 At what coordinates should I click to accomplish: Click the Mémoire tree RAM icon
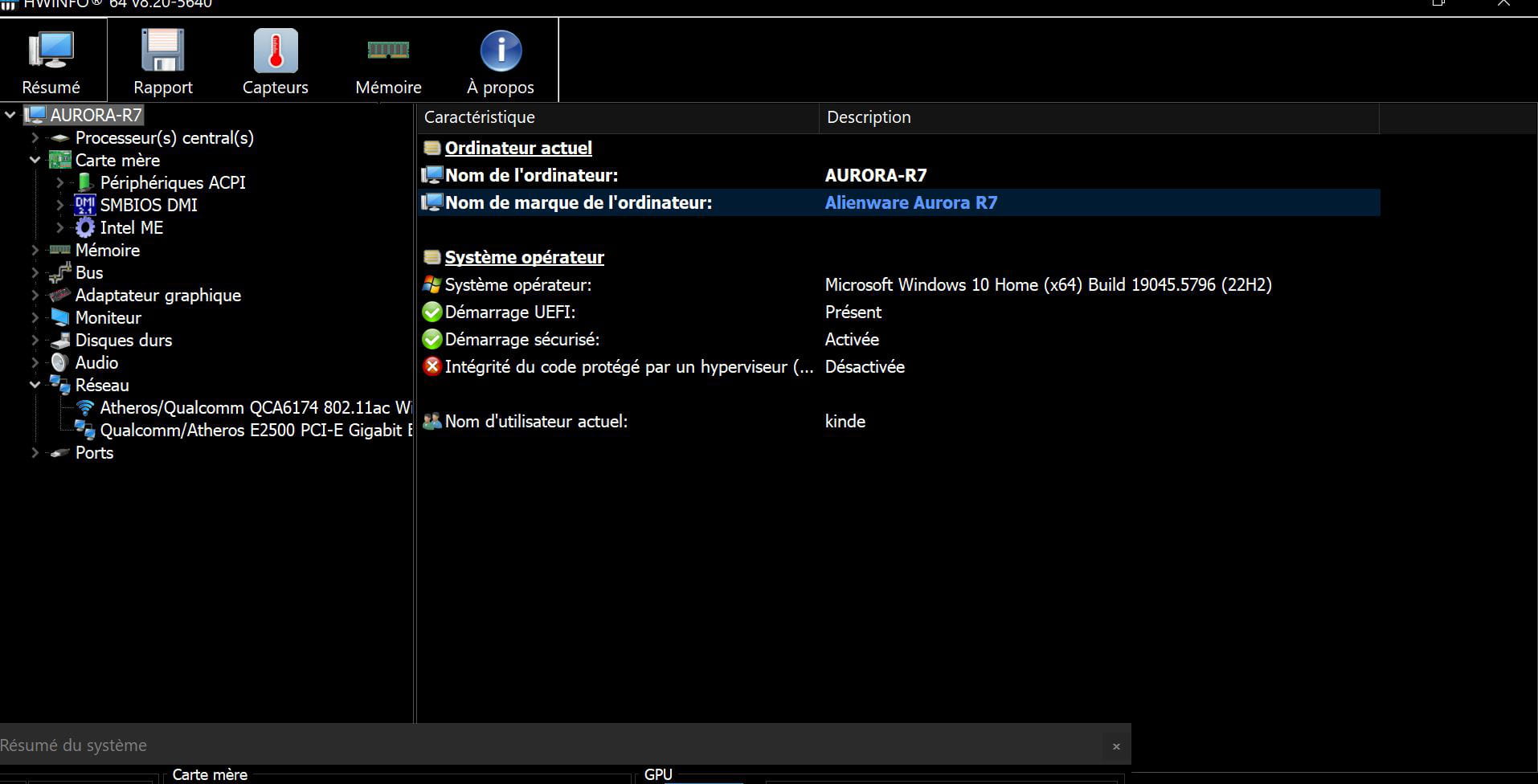[60, 250]
